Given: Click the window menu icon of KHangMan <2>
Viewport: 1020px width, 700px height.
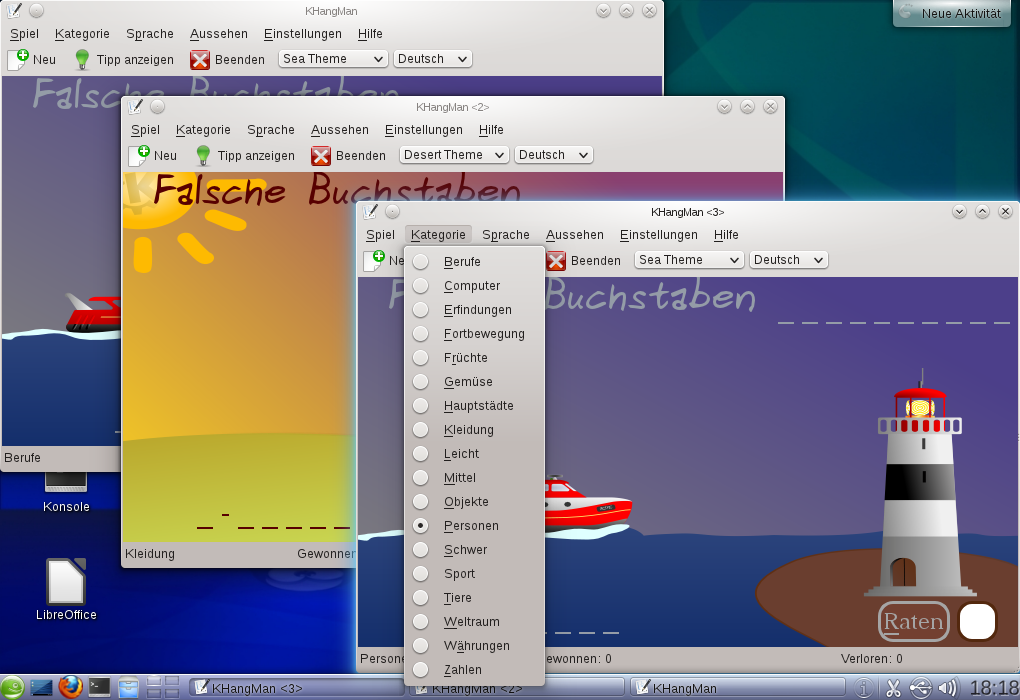Looking at the screenshot, I should (x=135, y=106).
